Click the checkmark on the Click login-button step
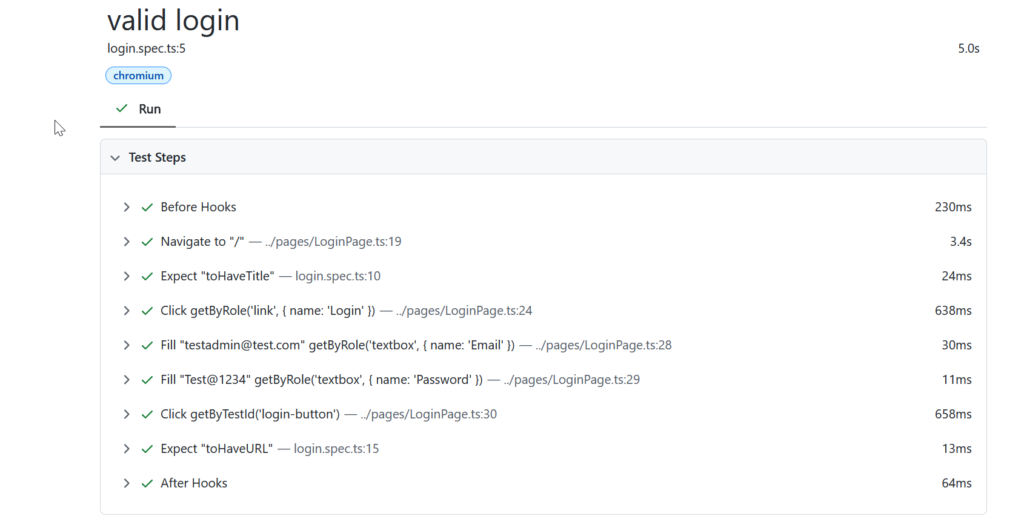This screenshot has height=525, width=1024. tap(147, 414)
